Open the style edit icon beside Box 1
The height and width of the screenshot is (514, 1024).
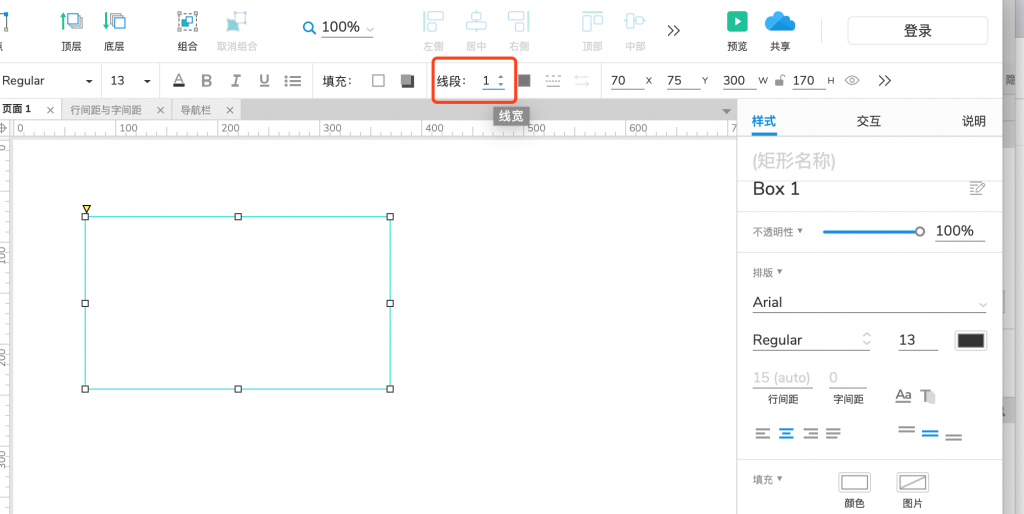(x=977, y=188)
